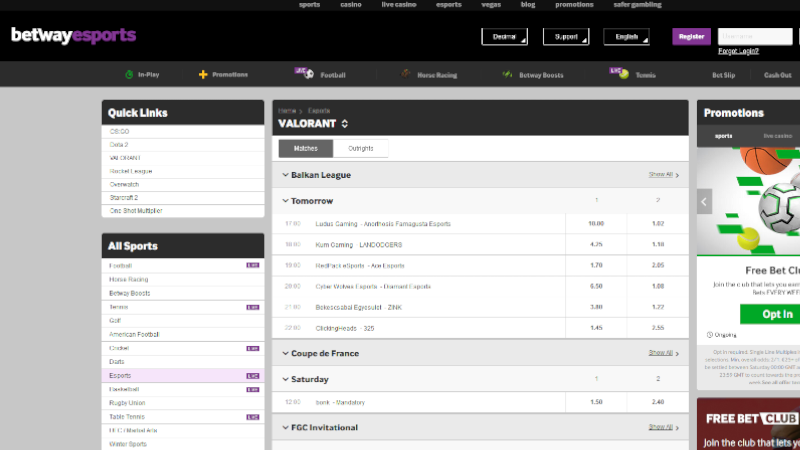Open the Decimal odds format dropdown
Image resolution: width=800 pixels, height=450 pixels.
pos(505,37)
